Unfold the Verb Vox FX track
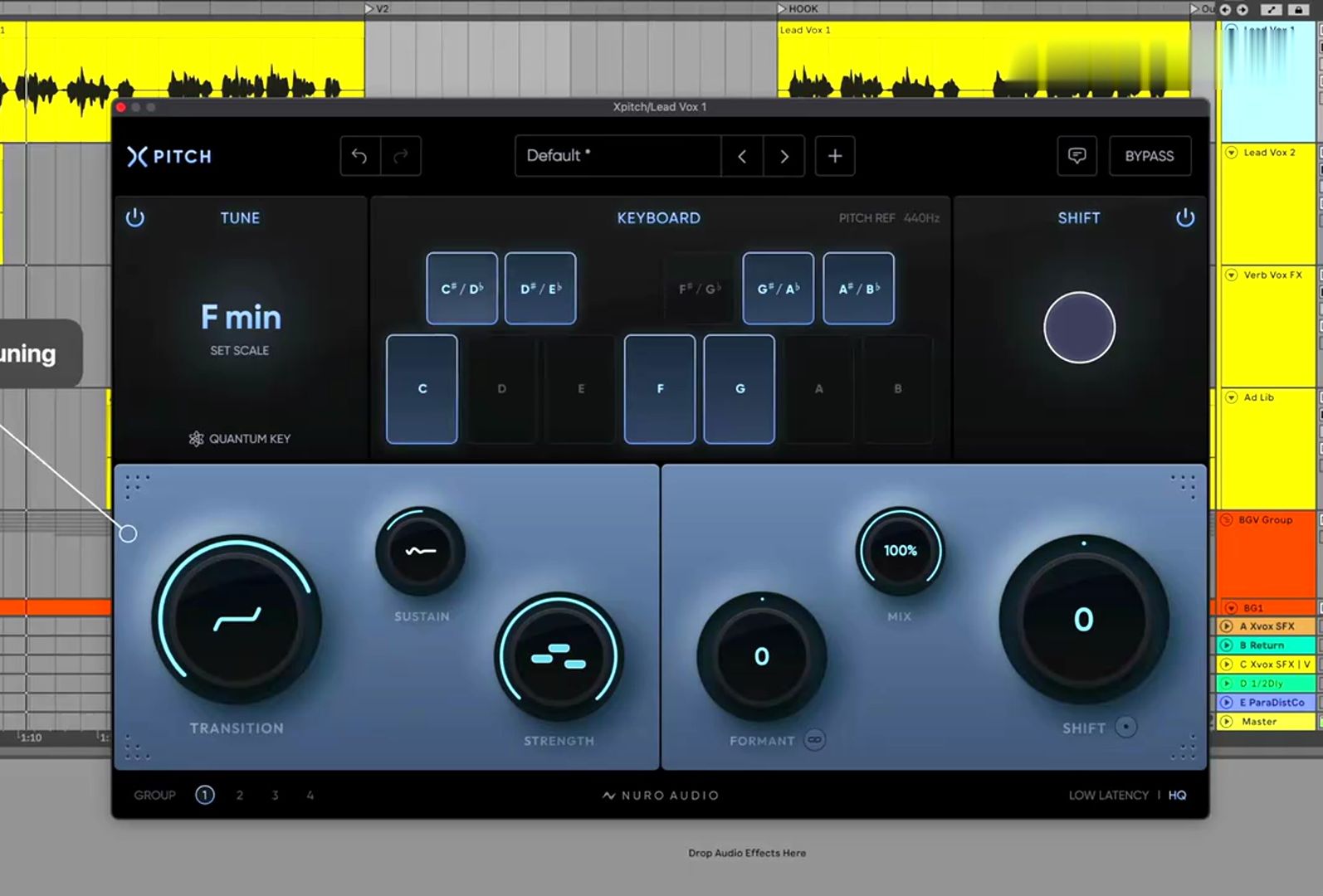Viewport: 1323px width, 896px height. [1232, 275]
